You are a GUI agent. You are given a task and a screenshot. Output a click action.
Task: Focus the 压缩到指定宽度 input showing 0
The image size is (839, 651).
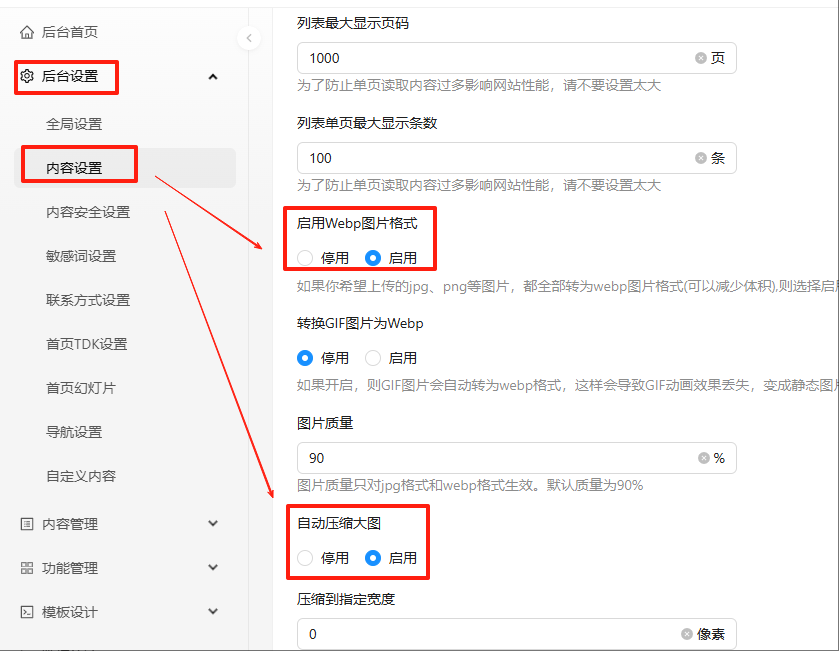point(517,634)
